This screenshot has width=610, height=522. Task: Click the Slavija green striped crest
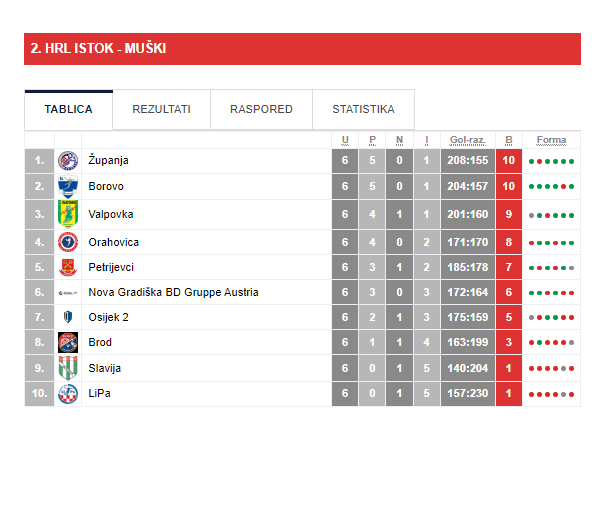point(68,368)
